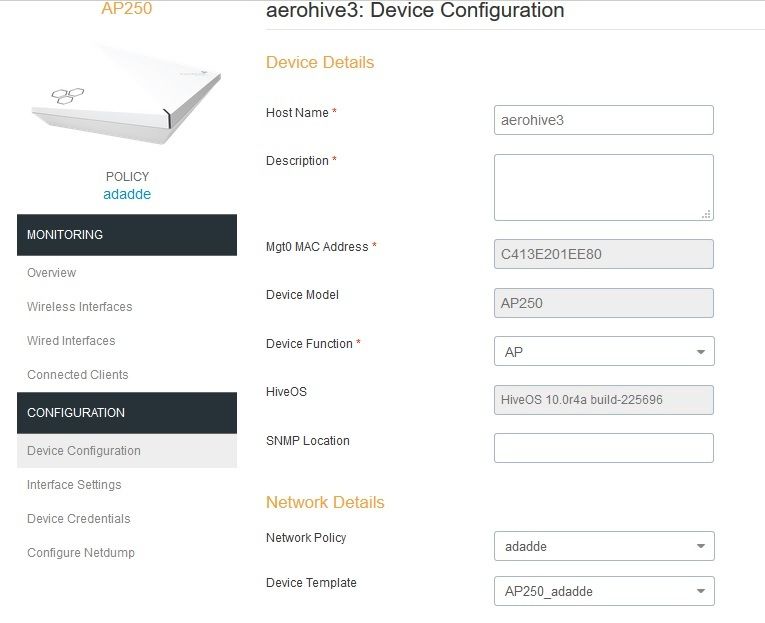Open the adadde policy link
The image size is (765, 623).
(x=127, y=194)
